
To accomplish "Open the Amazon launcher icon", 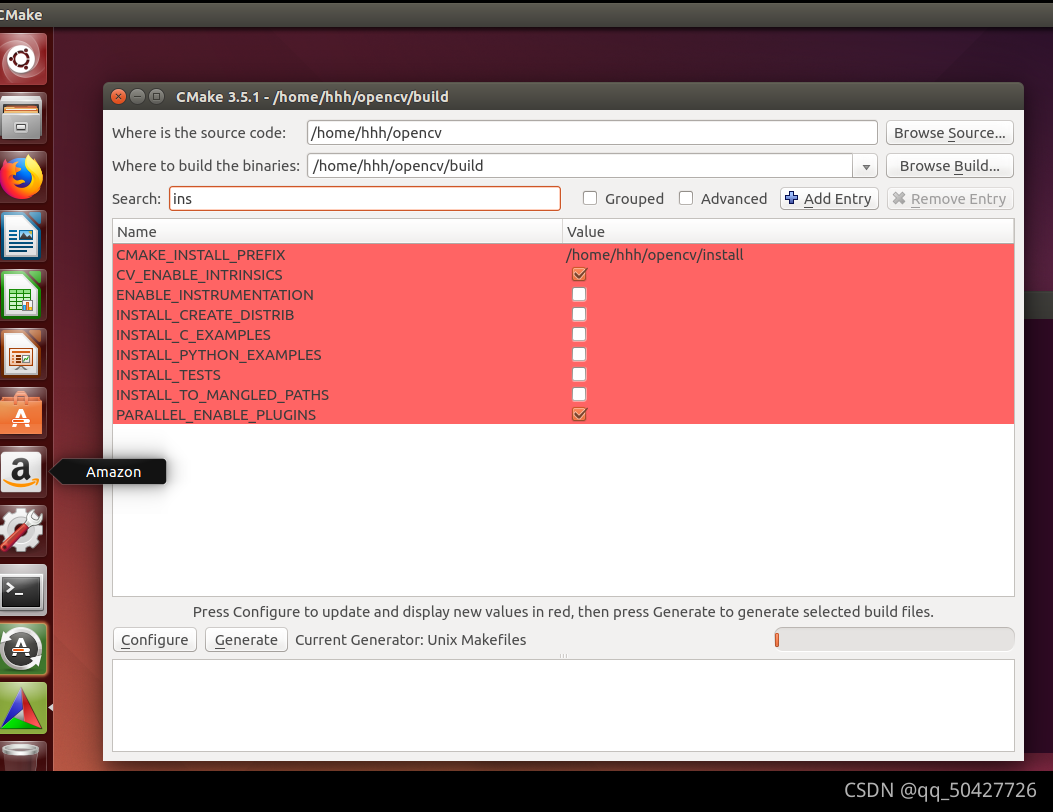I will point(22,472).
